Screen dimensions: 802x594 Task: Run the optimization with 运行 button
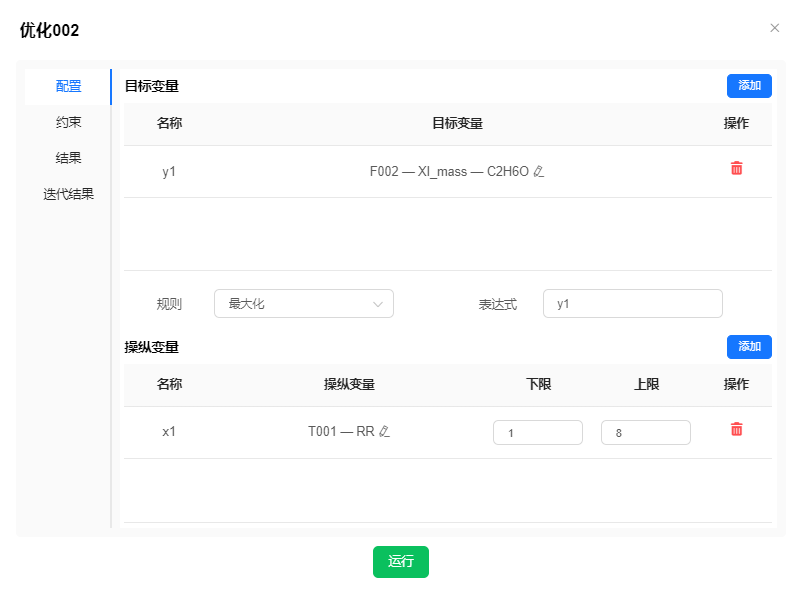pyautogui.click(x=400, y=562)
